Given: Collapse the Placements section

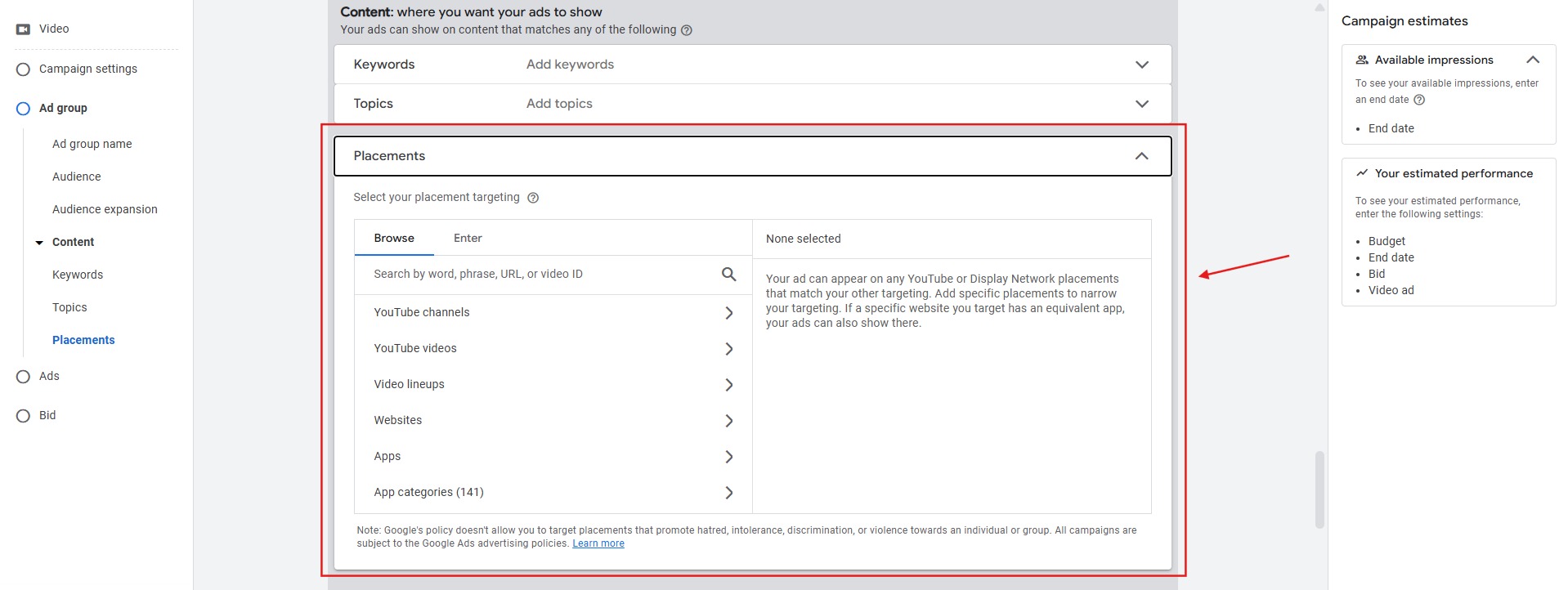Looking at the screenshot, I should 1141,156.
